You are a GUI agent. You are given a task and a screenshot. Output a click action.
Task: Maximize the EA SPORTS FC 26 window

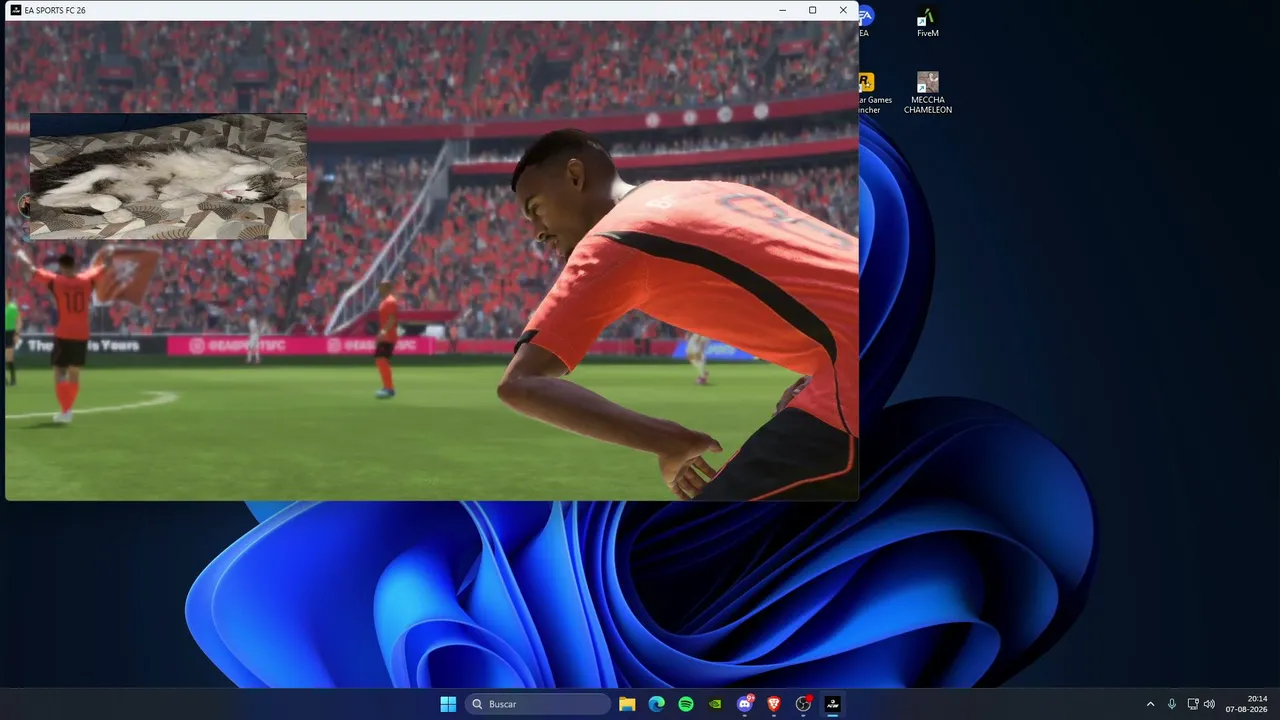(x=812, y=10)
